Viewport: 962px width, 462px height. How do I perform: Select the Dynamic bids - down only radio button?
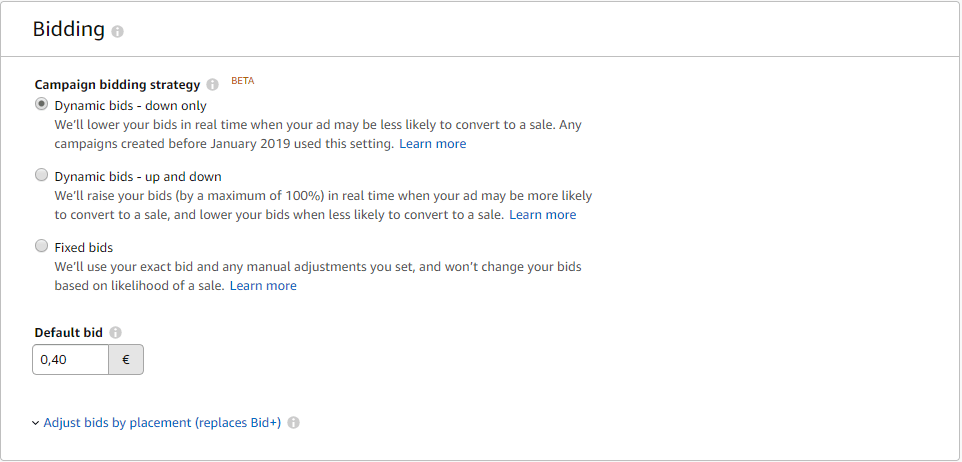click(x=41, y=104)
